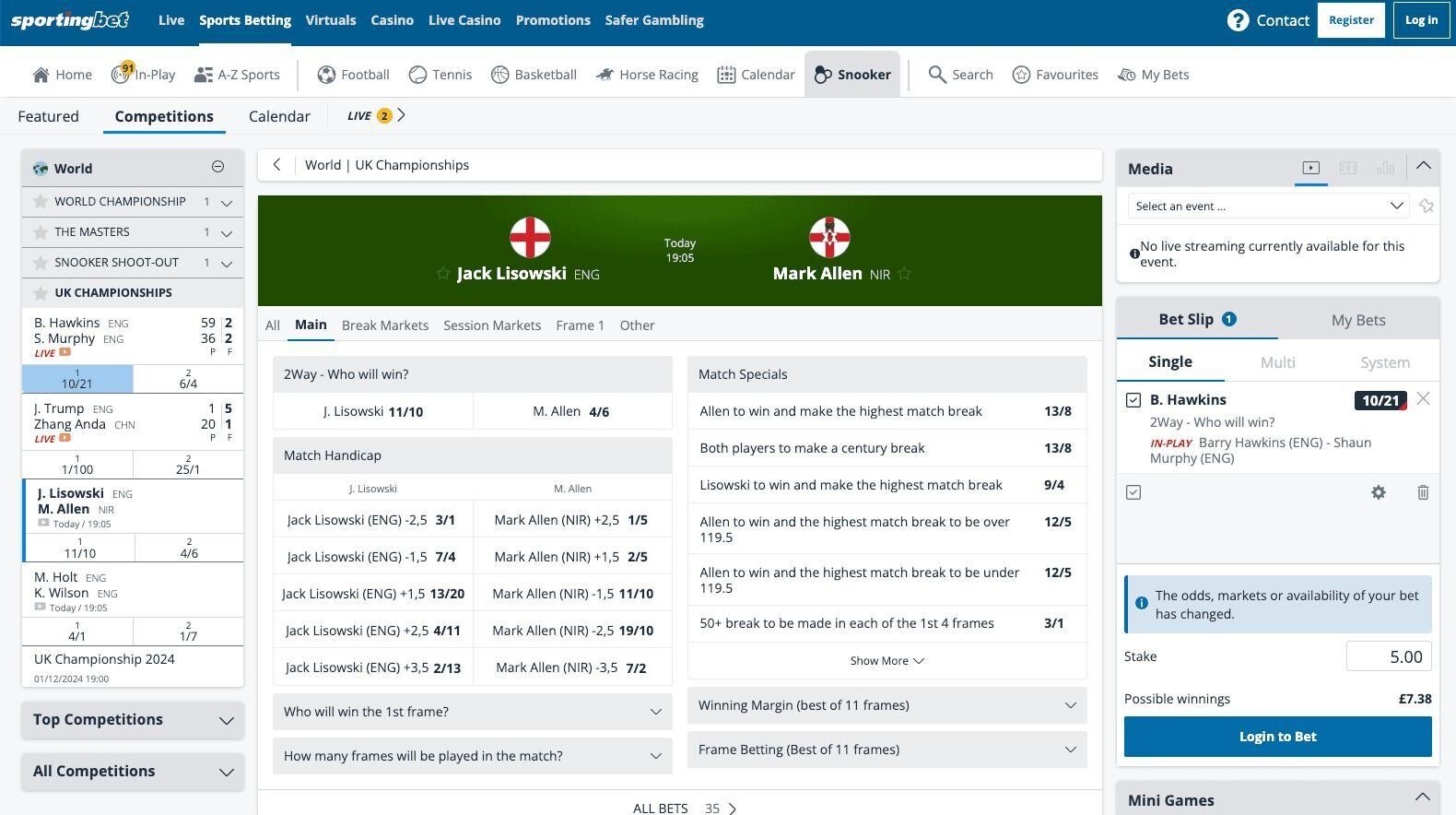Open the Search magnifier
The height and width of the screenshot is (815, 1456).
pos(937,75)
